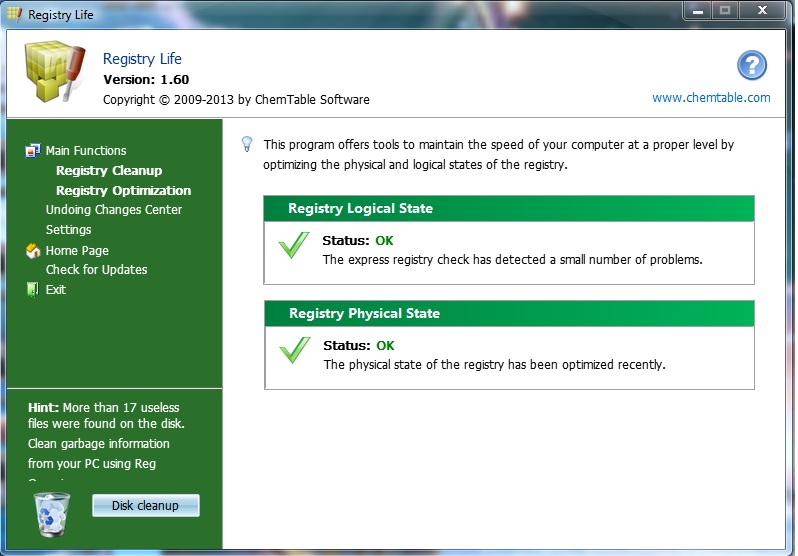Viewport: 798px width, 556px height.
Task: Click the Registry Logical State green checkmark
Action: [x=294, y=245]
